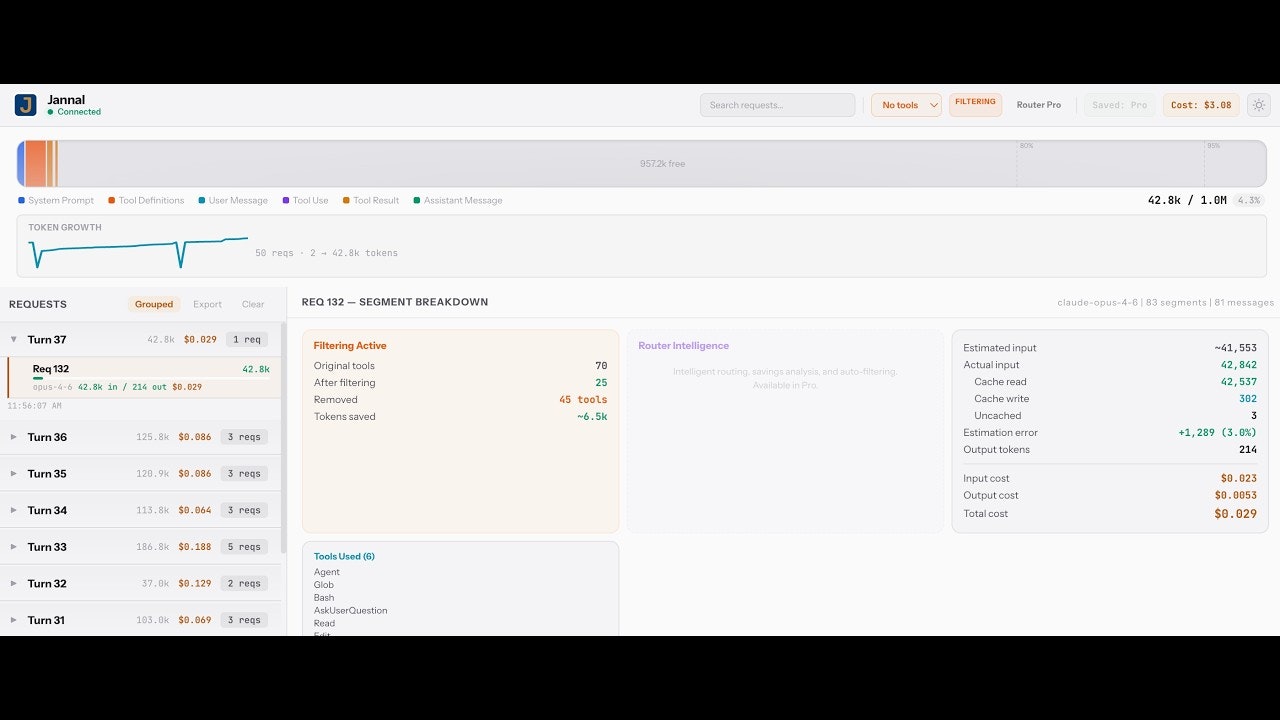1280x720 pixels.
Task: Click the Jannal "J" logo icon
Action: pyautogui.click(x=25, y=104)
